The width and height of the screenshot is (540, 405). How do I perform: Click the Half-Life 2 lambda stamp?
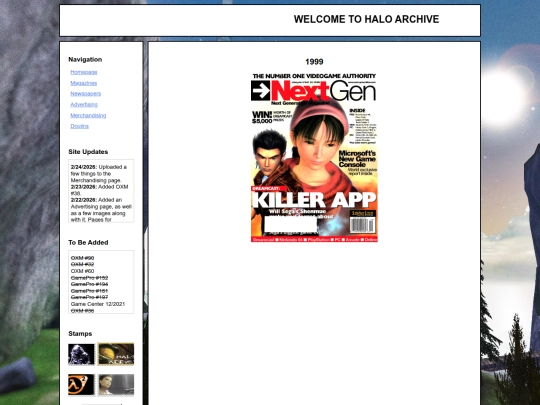[x=81, y=385]
